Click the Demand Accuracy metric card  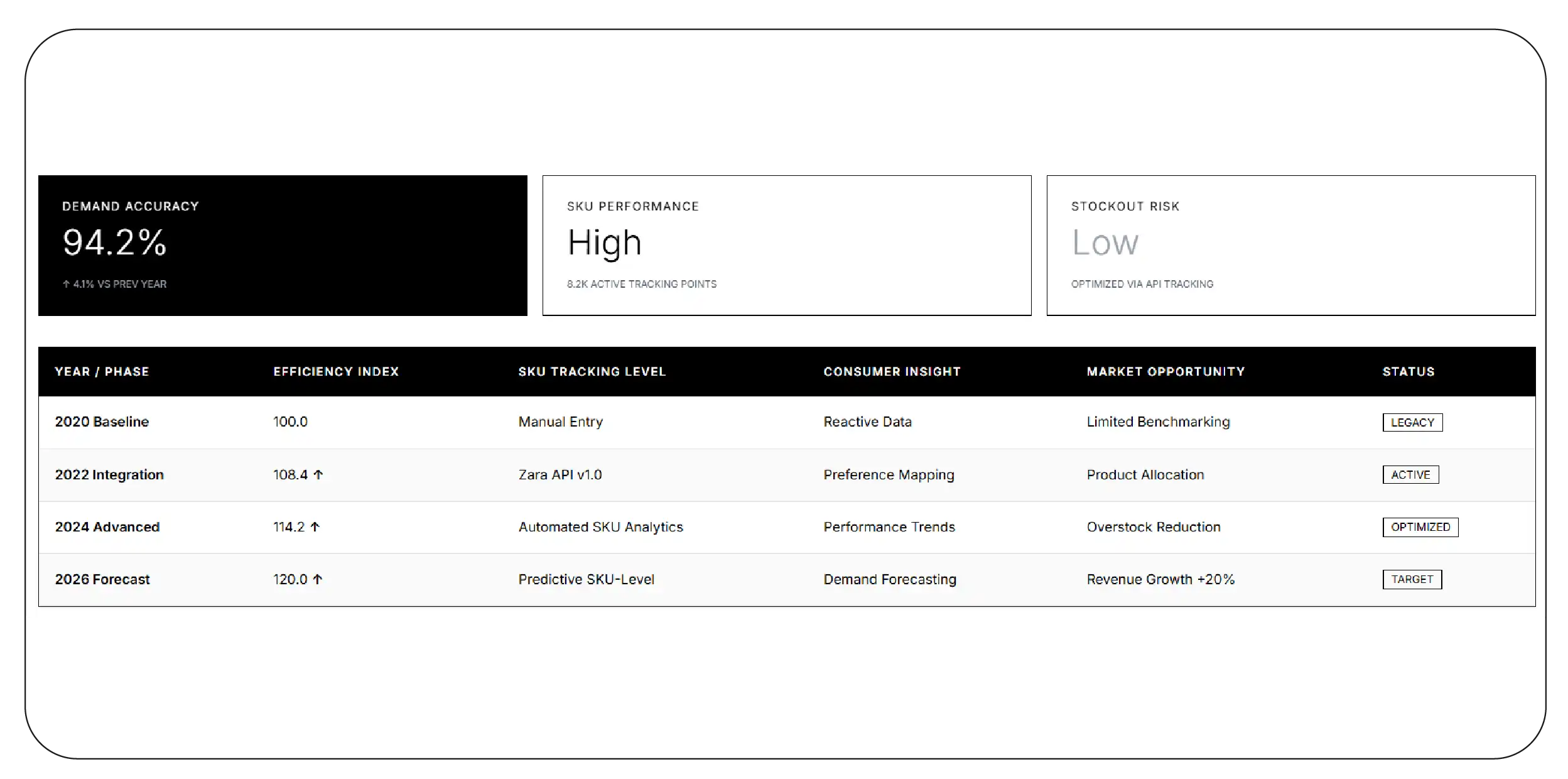point(283,245)
